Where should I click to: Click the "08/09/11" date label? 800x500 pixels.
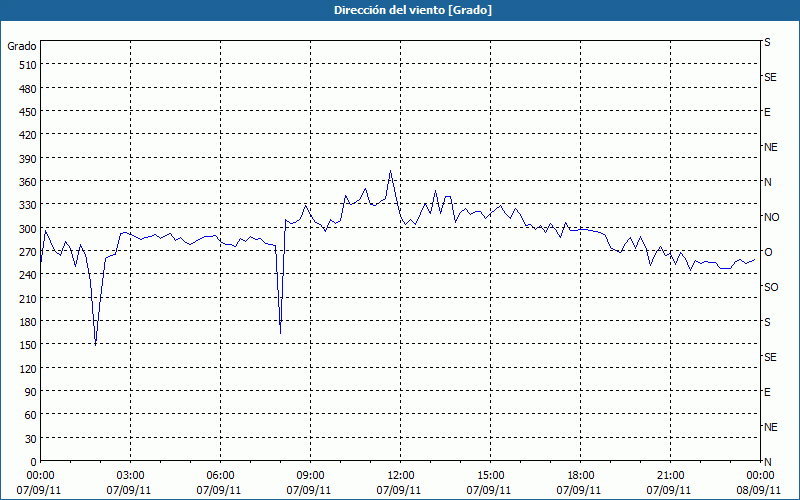coord(759,490)
